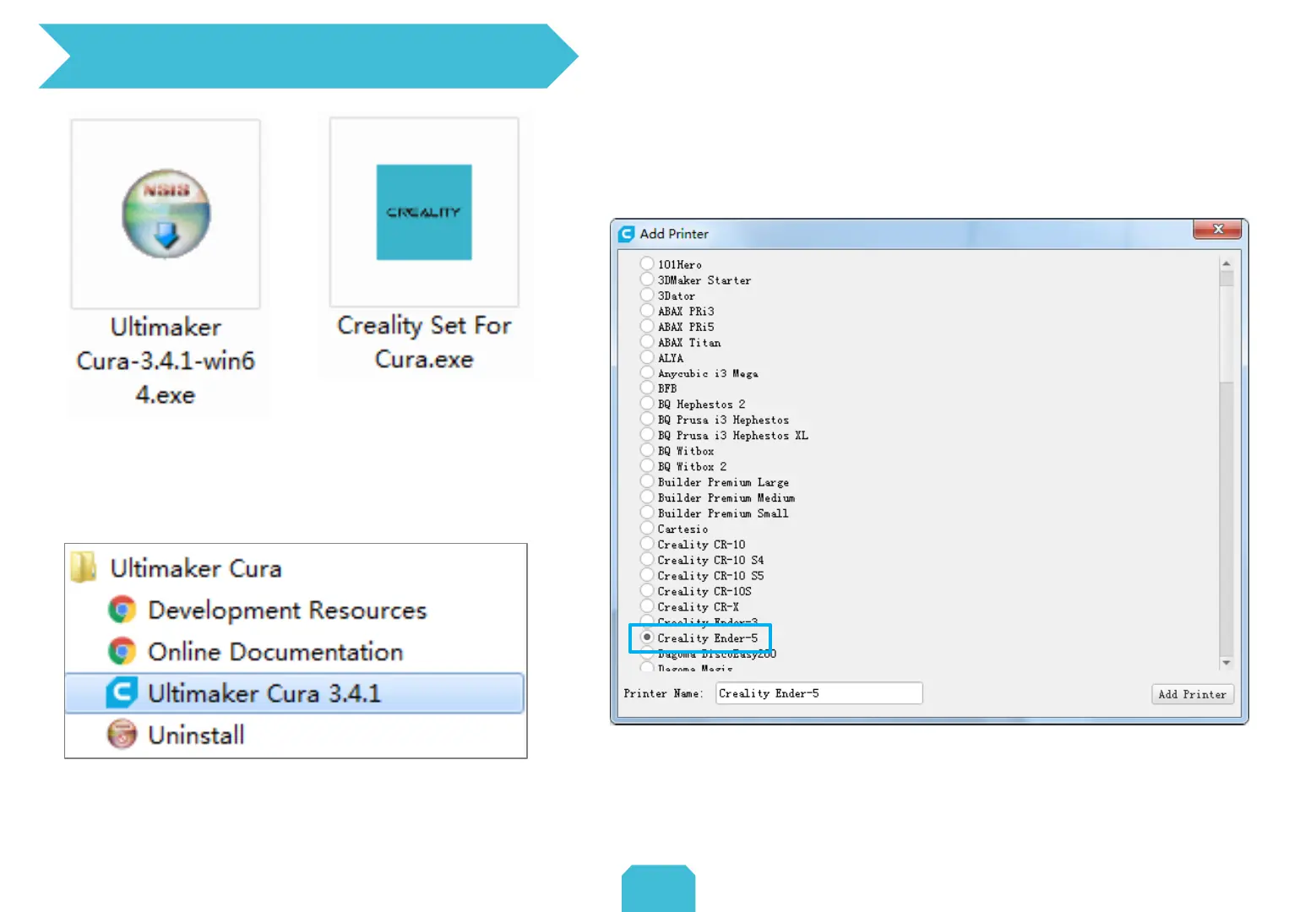Screen dimensions: 1316x912
Task: Click the Add Printer button
Action: 1193,694
